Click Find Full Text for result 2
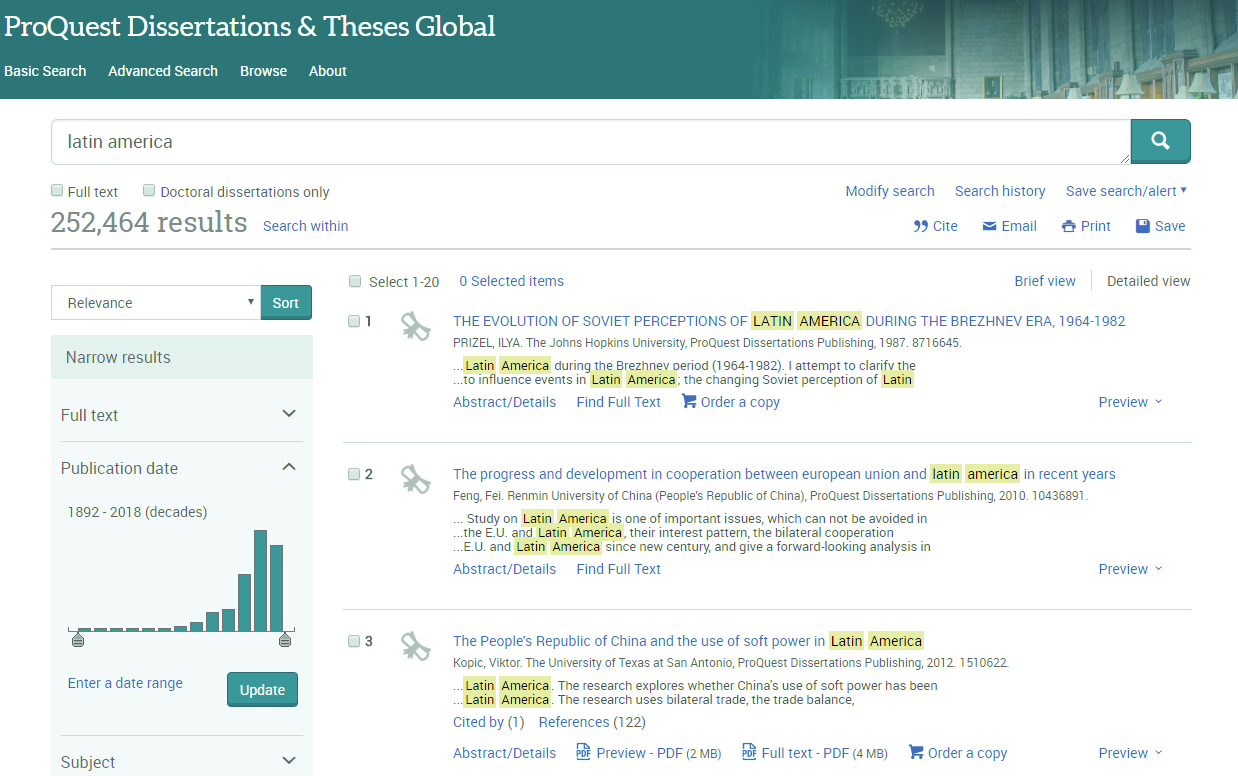 pos(618,569)
